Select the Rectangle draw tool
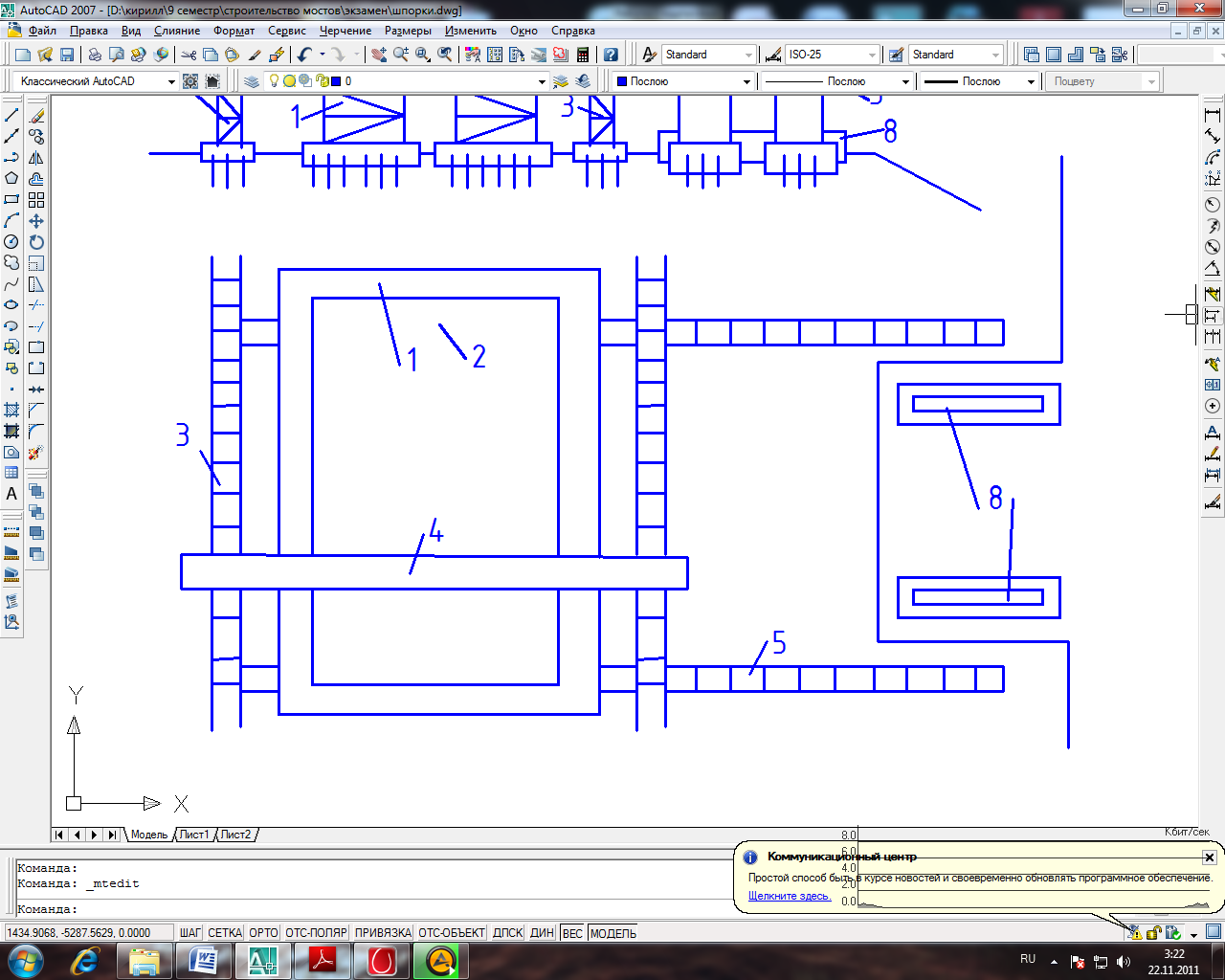The image size is (1225, 980). click(x=11, y=200)
